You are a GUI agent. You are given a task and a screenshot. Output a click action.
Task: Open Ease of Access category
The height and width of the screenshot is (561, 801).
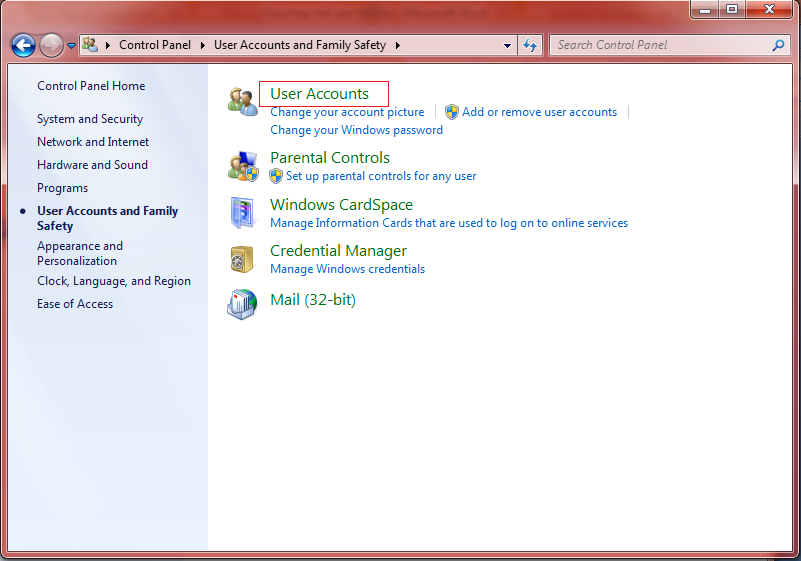[x=75, y=304]
